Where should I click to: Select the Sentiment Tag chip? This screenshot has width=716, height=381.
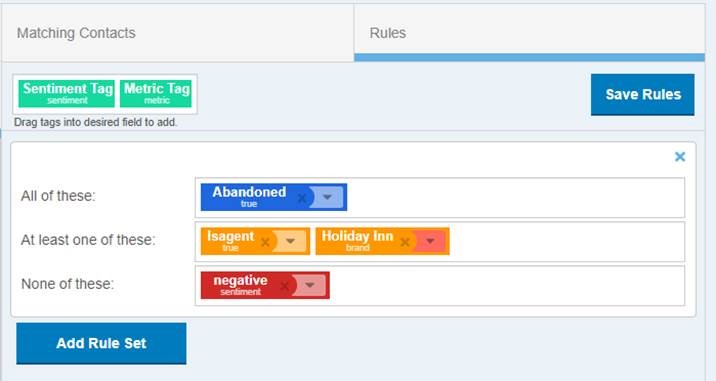(67, 94)
